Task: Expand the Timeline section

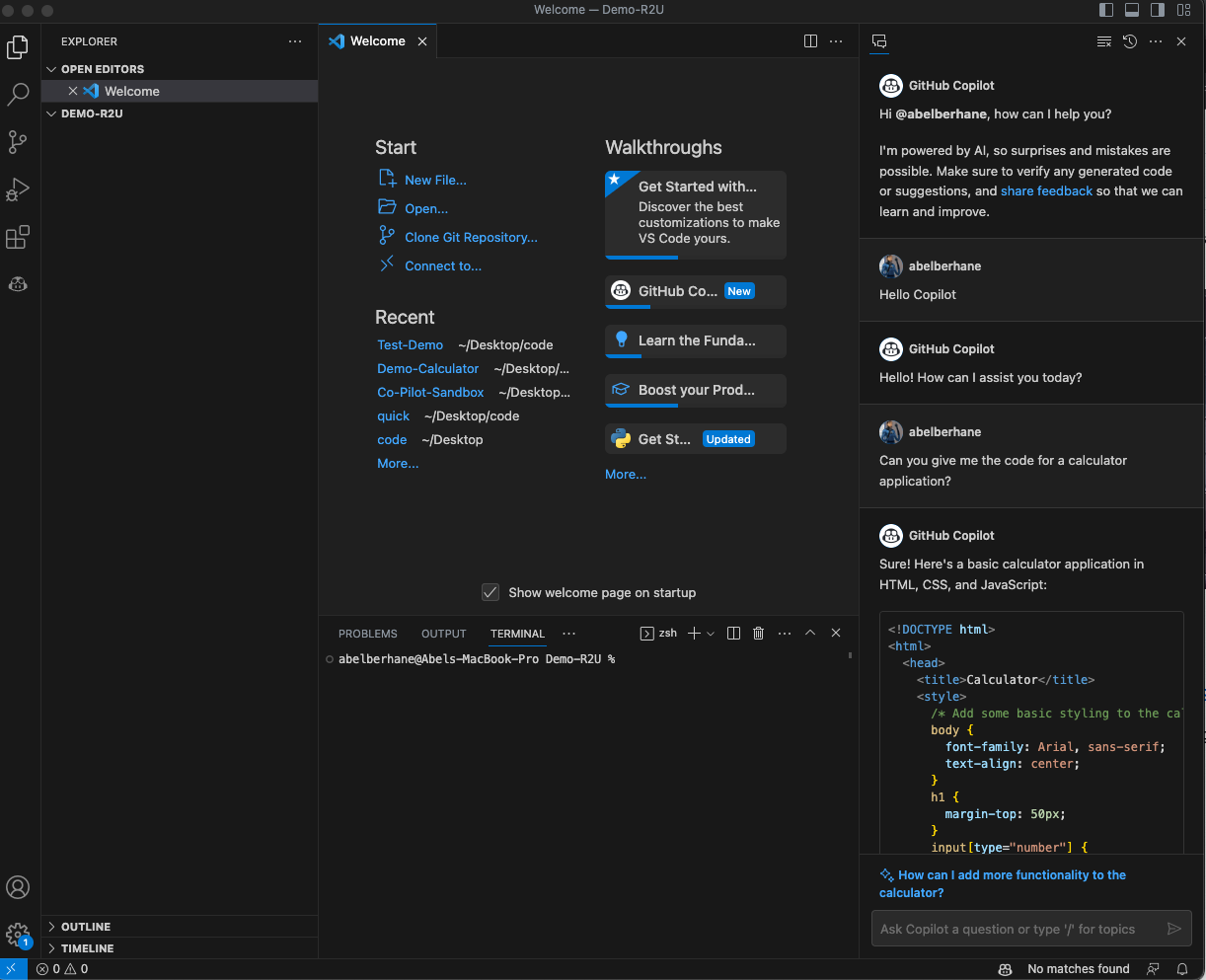Action: coord(180,948)
